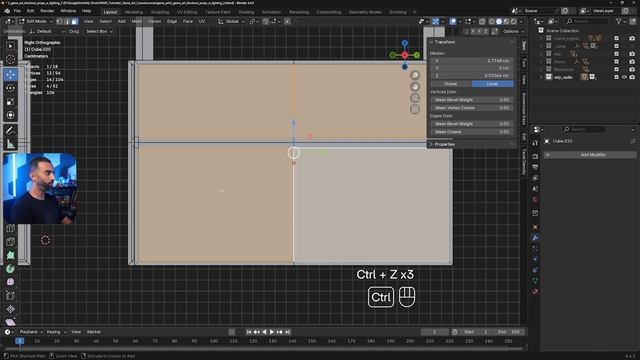The width and height of the screenshot is (640, 360).
Task: Select the Shrink/Fatten tool
Action: 11,309
